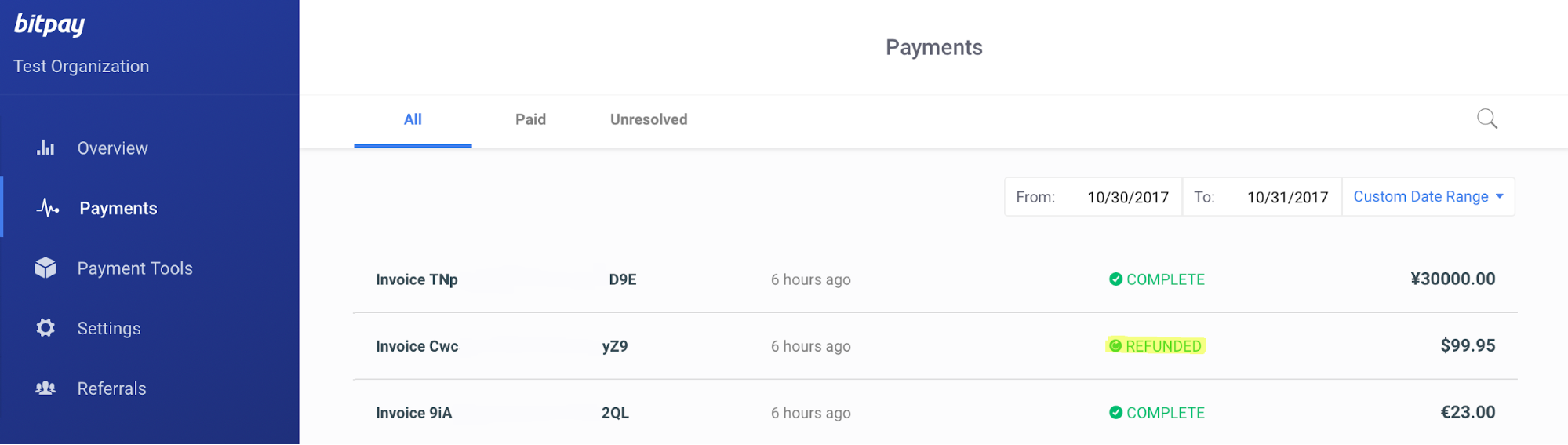1568x445 pixels.
Task: Click the bitpay logo
Action: click(x=49, y=24)
